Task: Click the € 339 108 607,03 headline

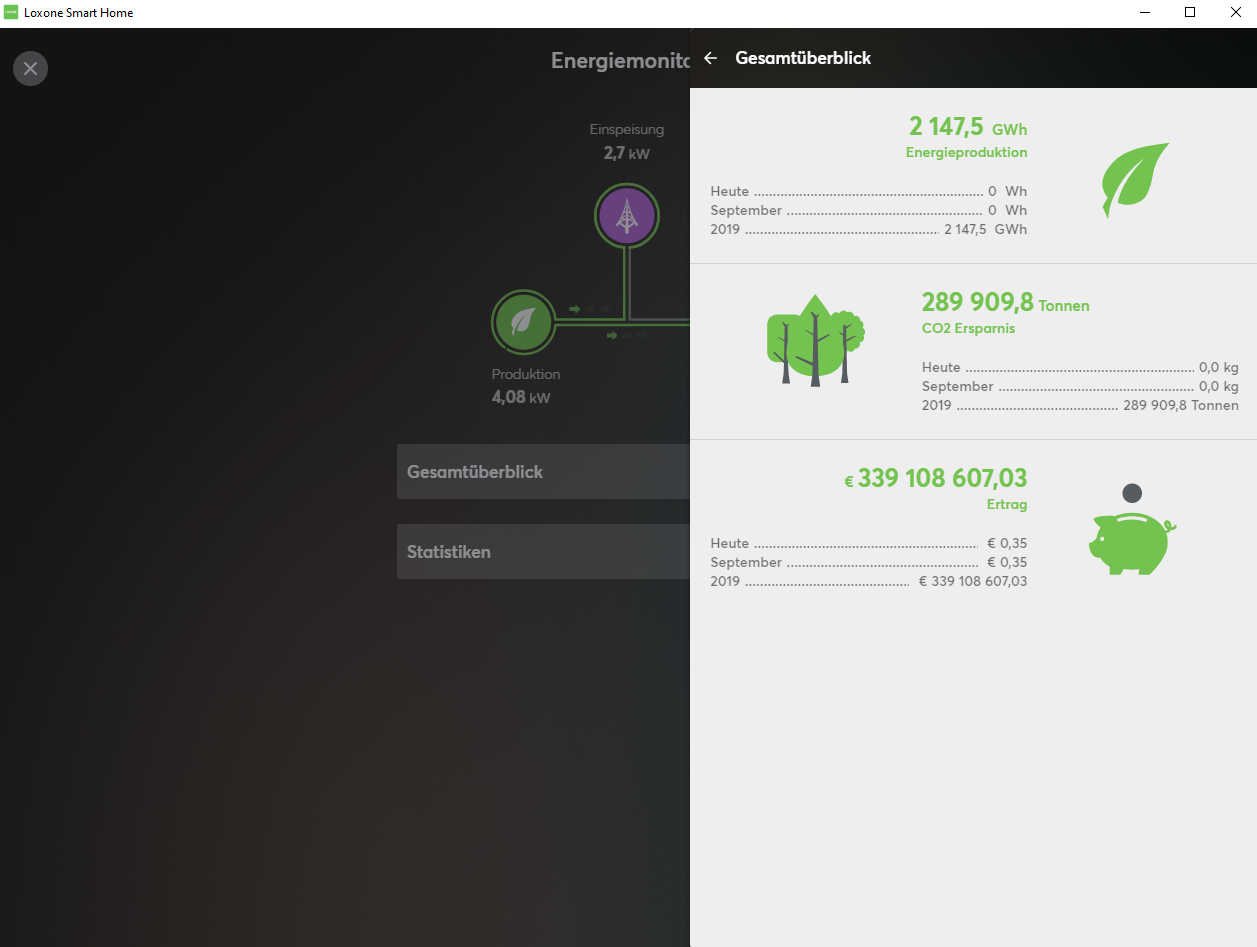Action: point(936,479)
